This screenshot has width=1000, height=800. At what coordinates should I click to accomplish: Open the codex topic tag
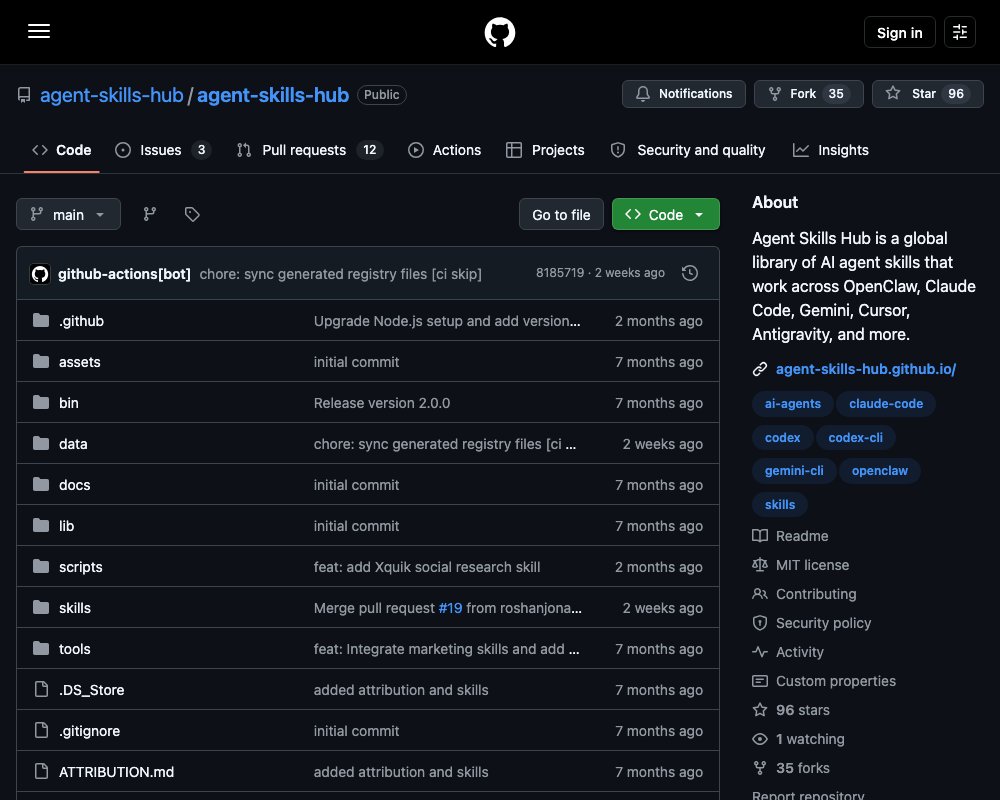(783, 437)
